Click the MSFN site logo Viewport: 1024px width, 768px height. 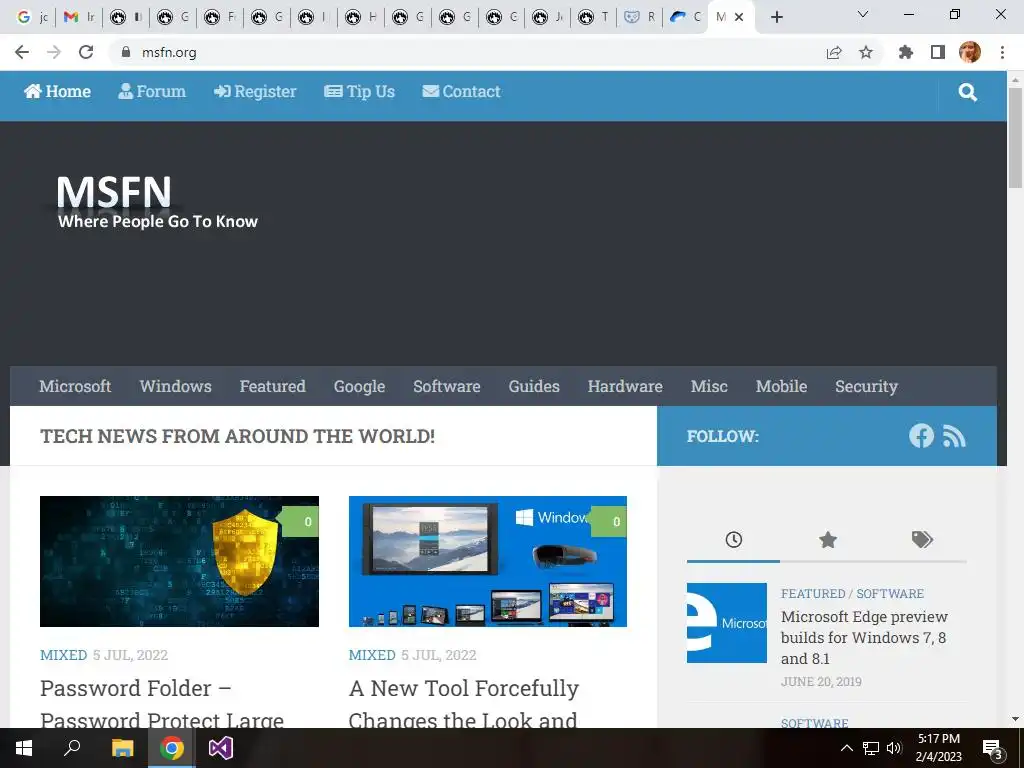click(157, 202)
